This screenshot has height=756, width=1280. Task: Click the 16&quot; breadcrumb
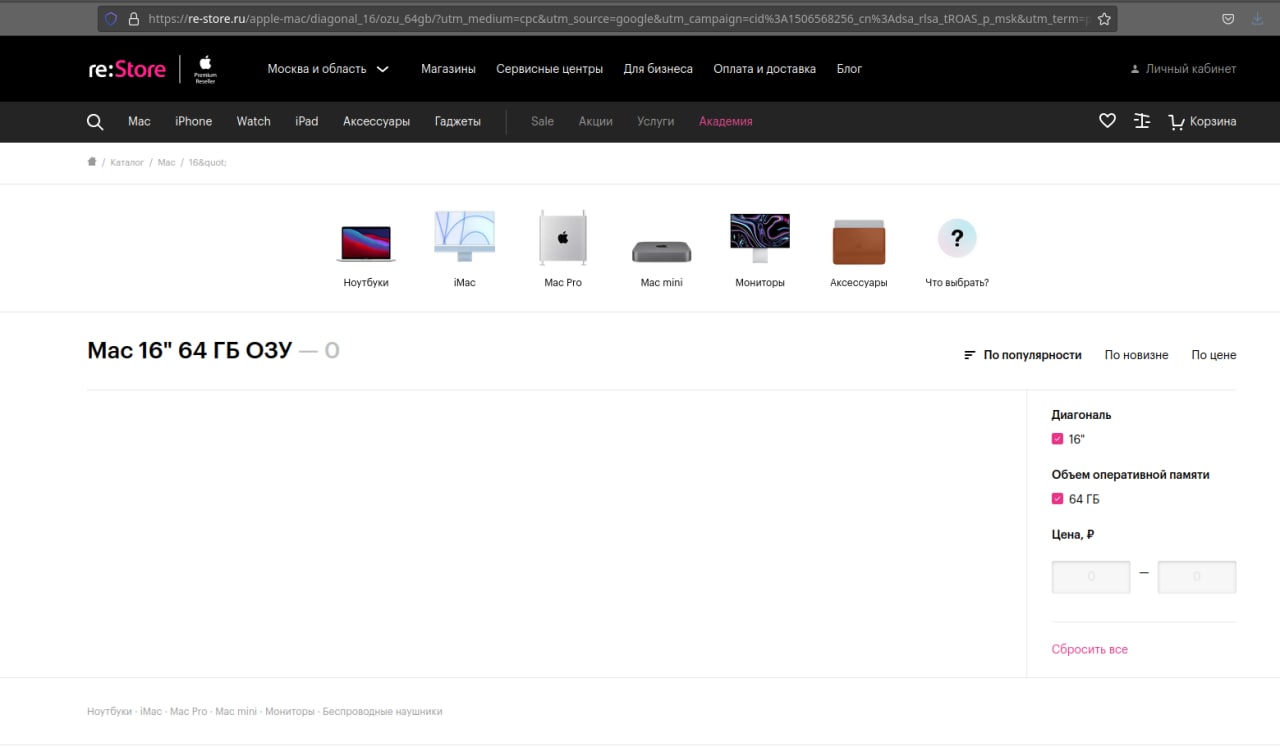(x=207, y=162)
